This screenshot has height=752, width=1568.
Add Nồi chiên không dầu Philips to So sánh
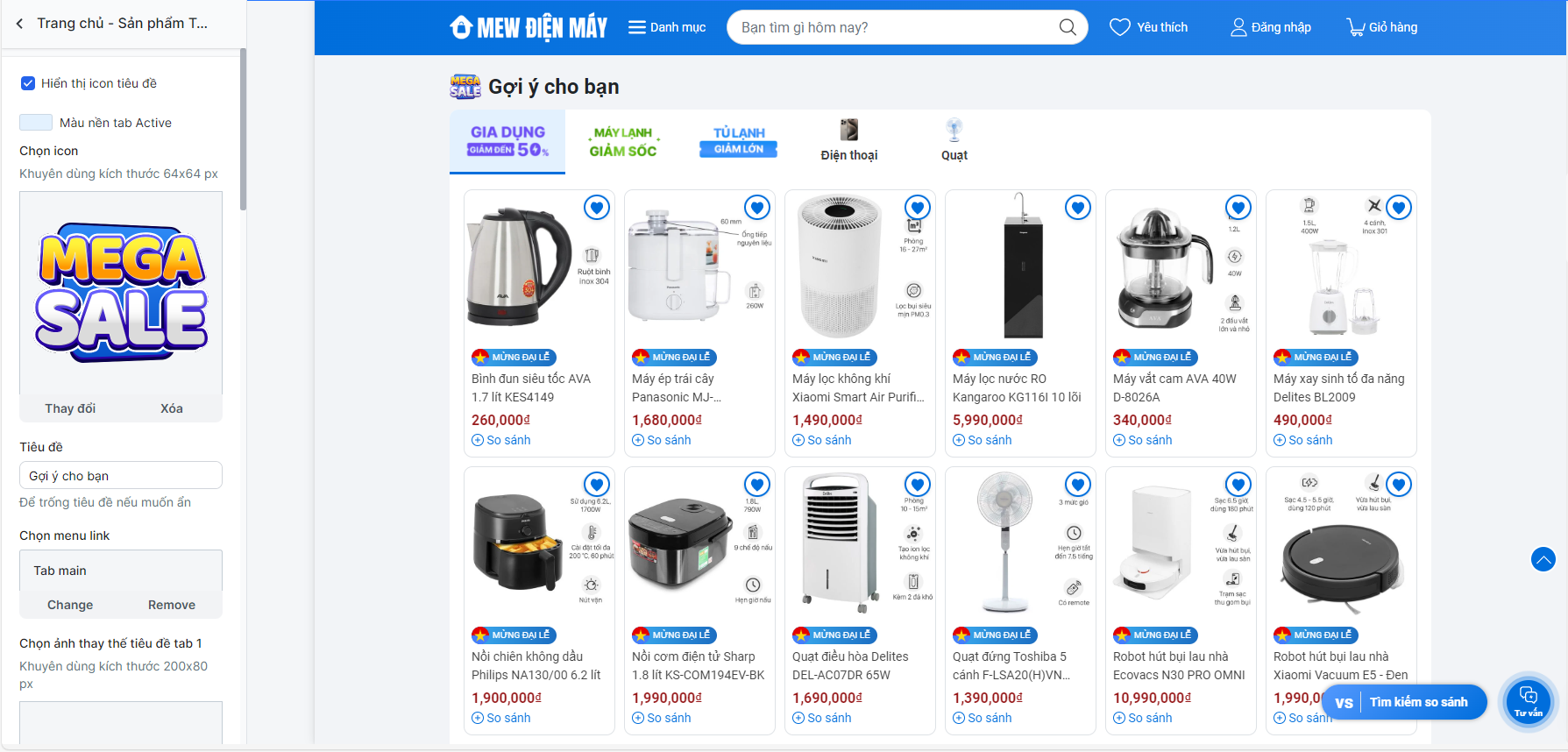tap(501, 718)
